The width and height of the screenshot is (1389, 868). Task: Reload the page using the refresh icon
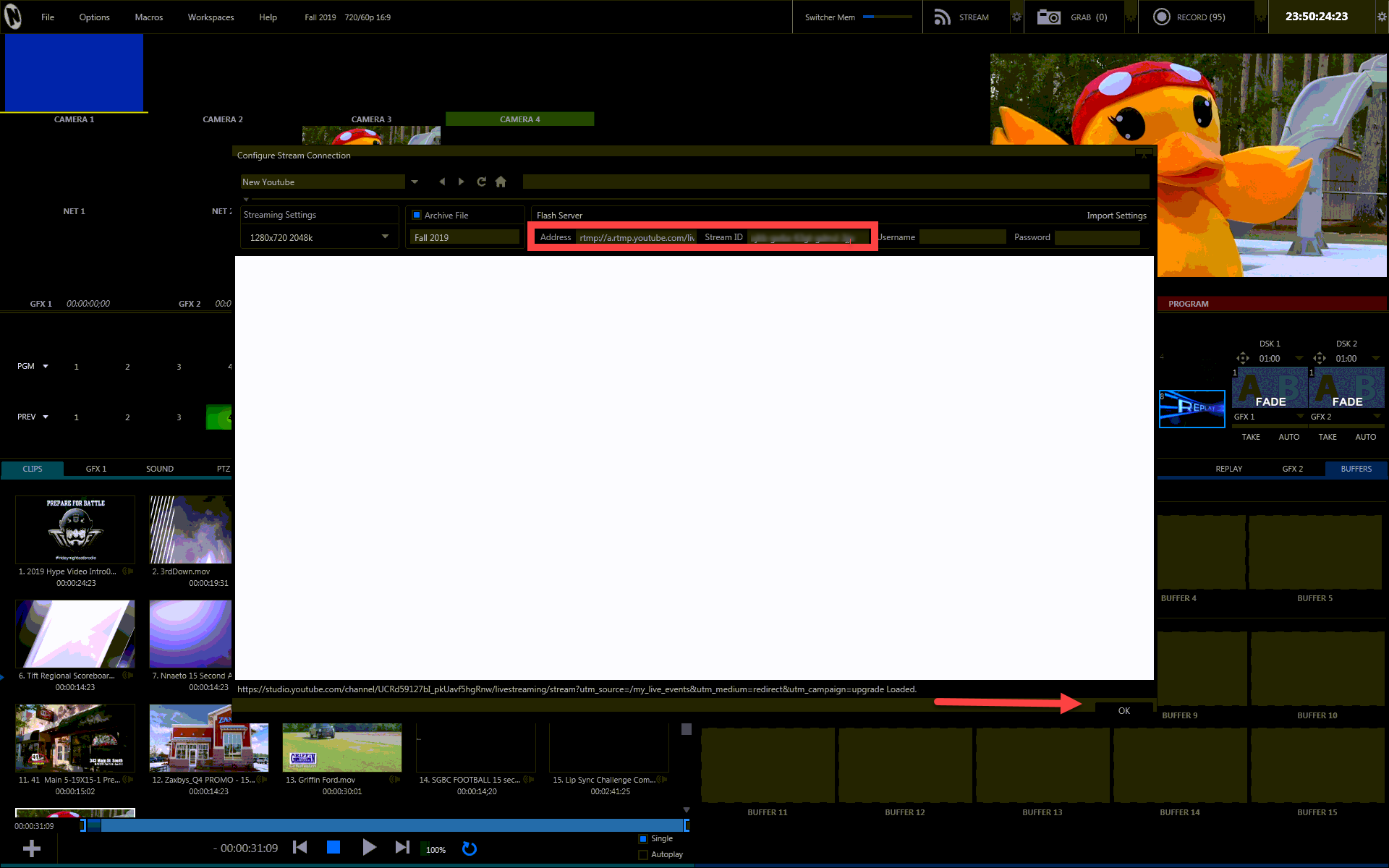point(481,182)
